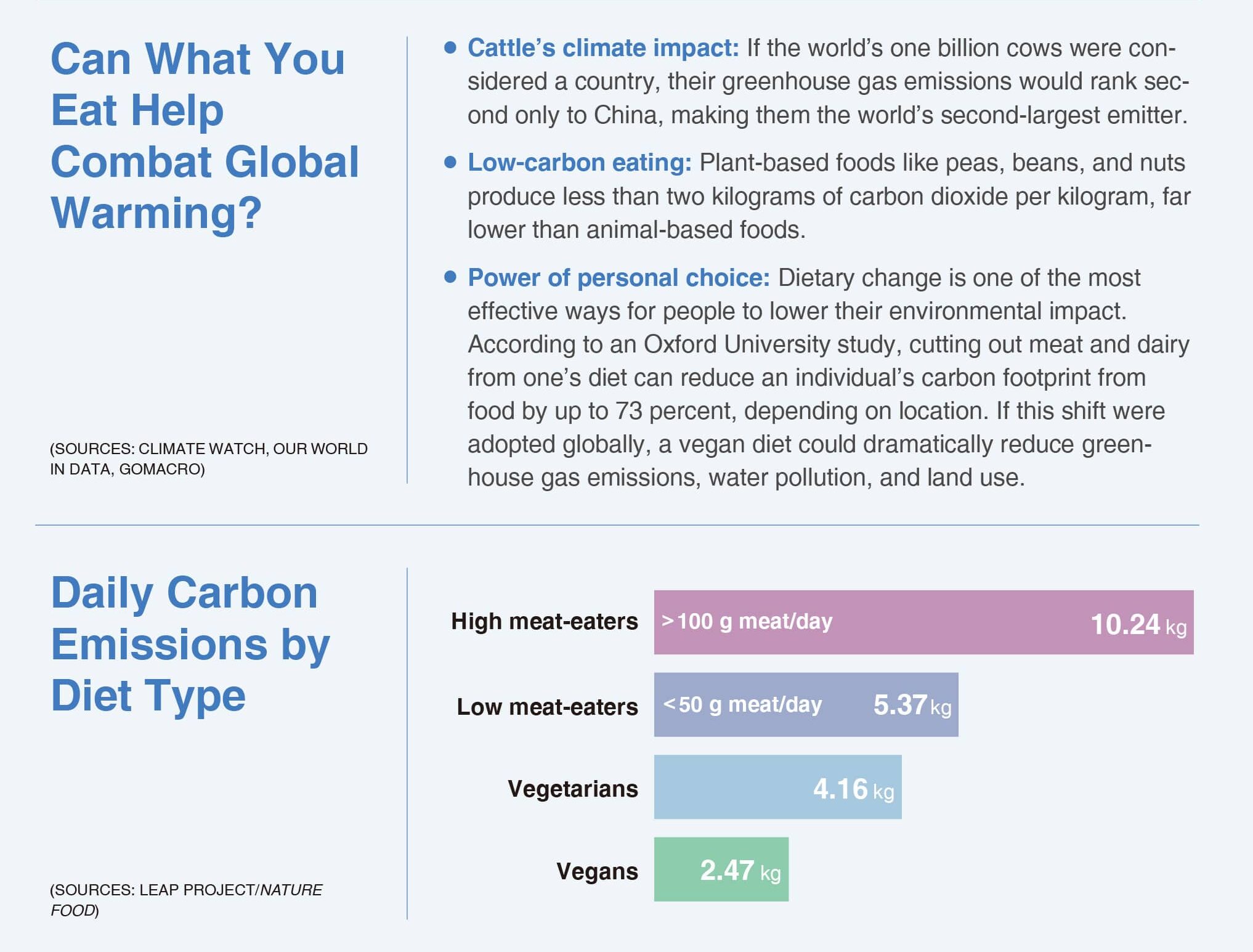
Task: Click the bullet dot before Power of personal choice
Action: 450,277
